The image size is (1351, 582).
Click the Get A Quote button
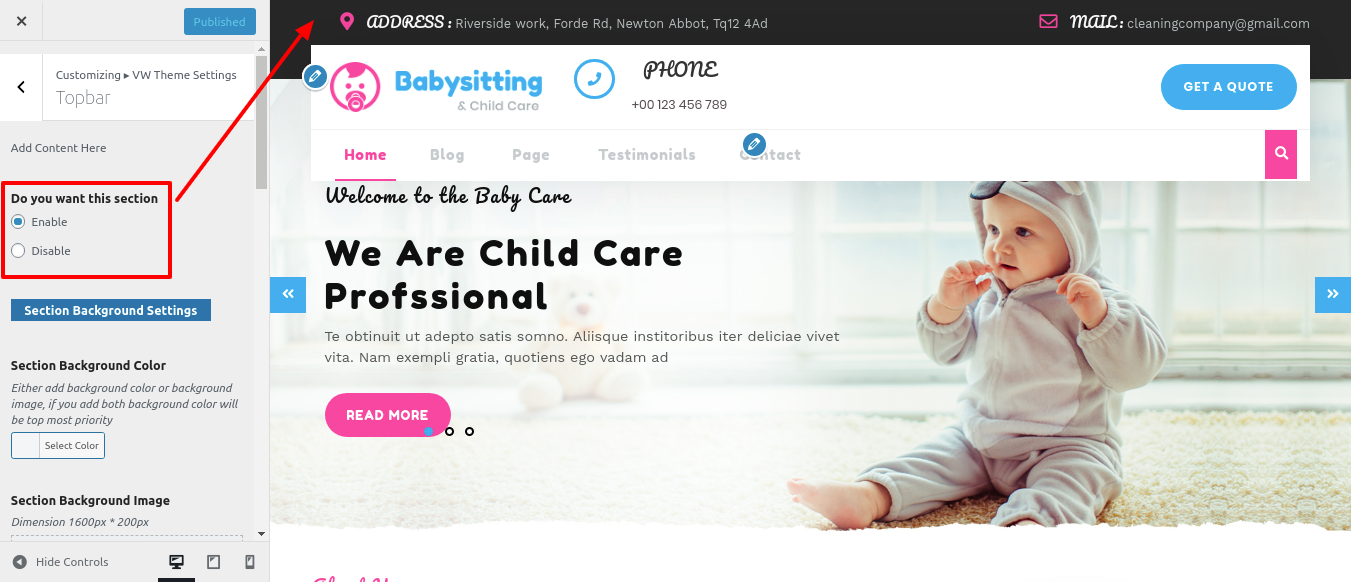coord(1228,87)
